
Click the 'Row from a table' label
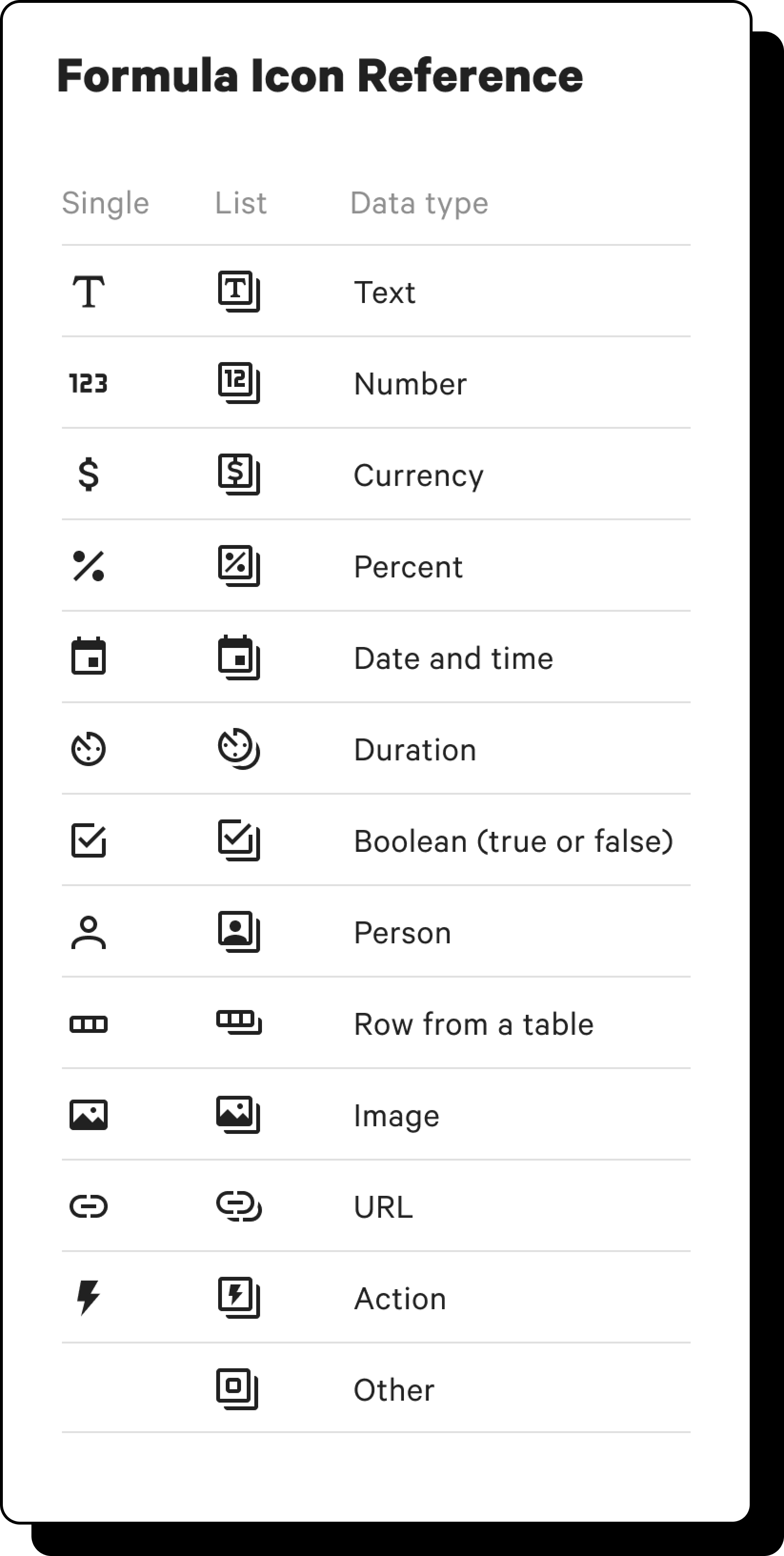point(473,1024)
